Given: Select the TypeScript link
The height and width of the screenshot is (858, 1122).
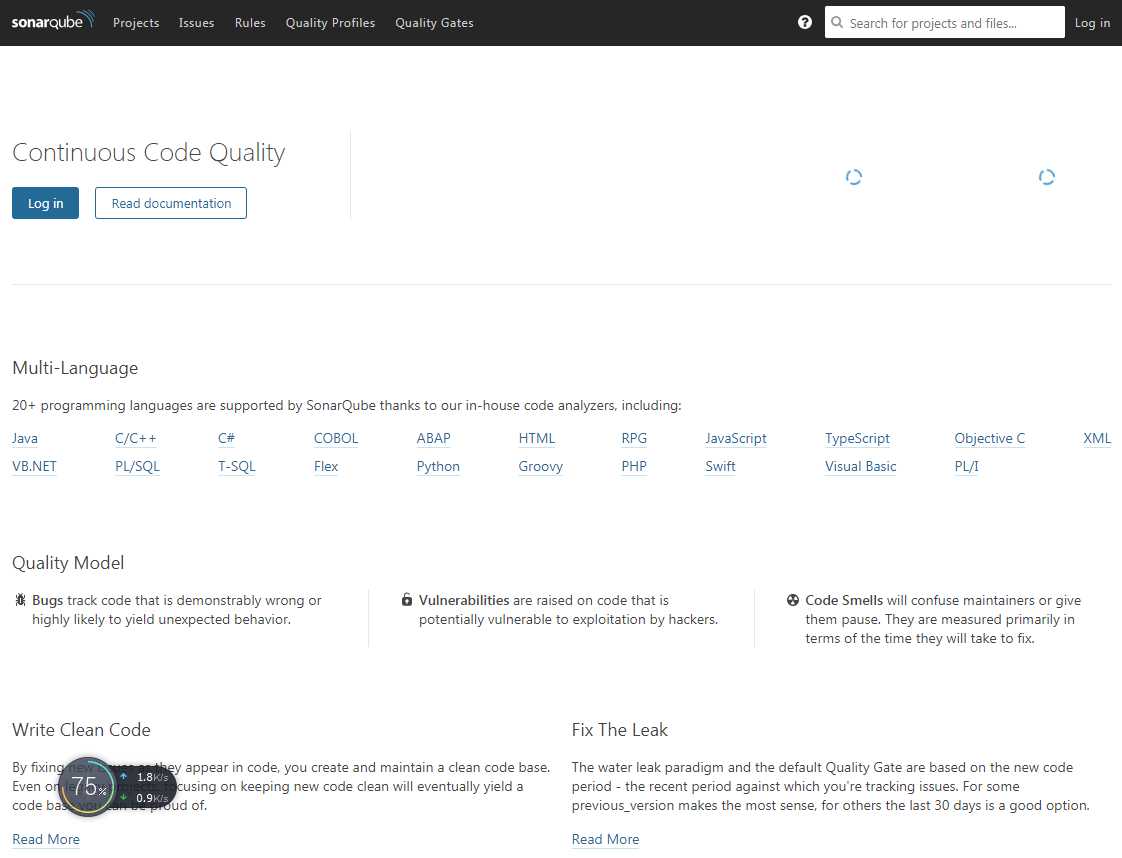Looking at the screenshot, I should 857,438.
